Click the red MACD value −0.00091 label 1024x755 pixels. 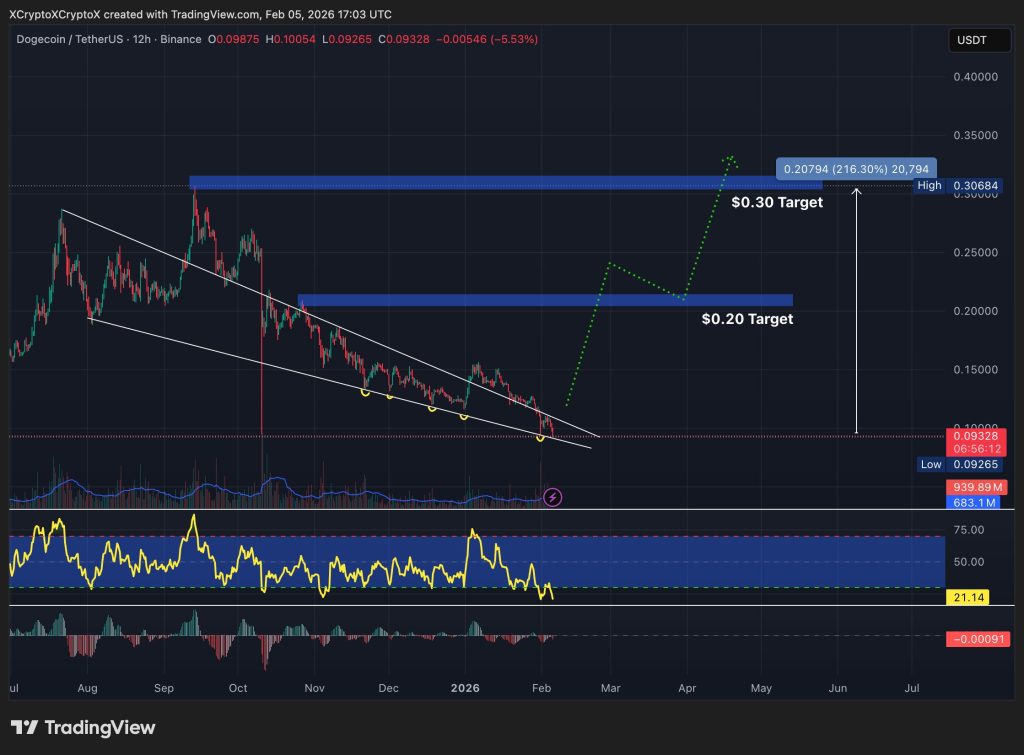coord(976,639)
